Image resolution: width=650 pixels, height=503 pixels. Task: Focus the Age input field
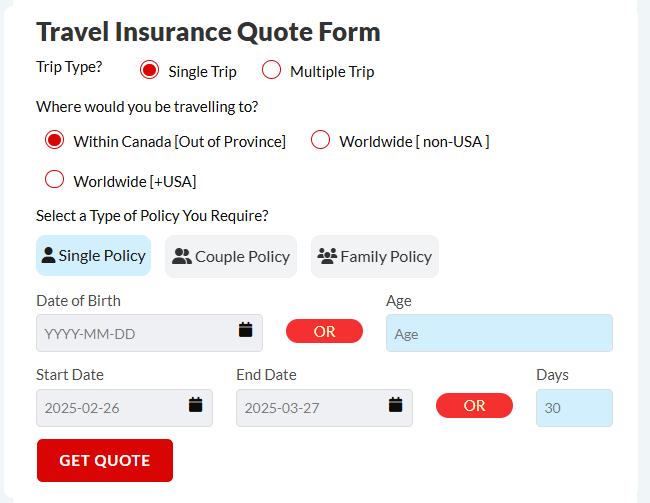[x=499, y=333]
